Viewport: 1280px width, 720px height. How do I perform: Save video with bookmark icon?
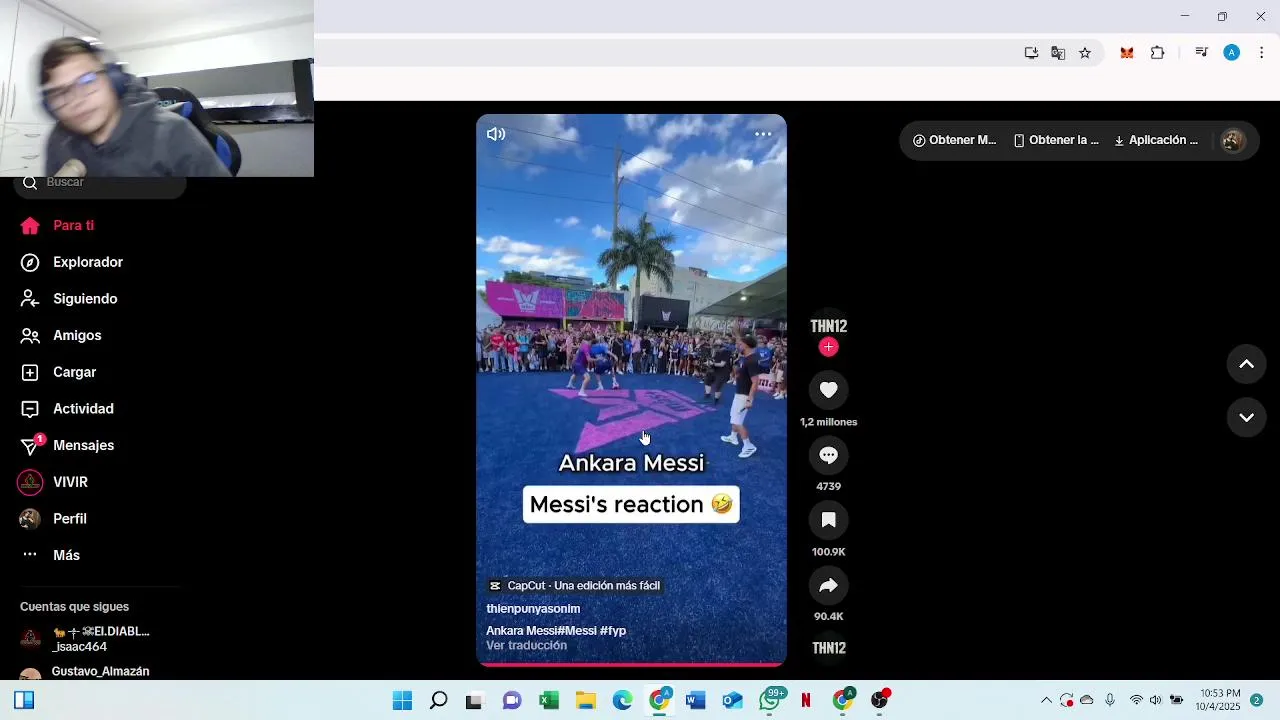click(x=828, y=520)
